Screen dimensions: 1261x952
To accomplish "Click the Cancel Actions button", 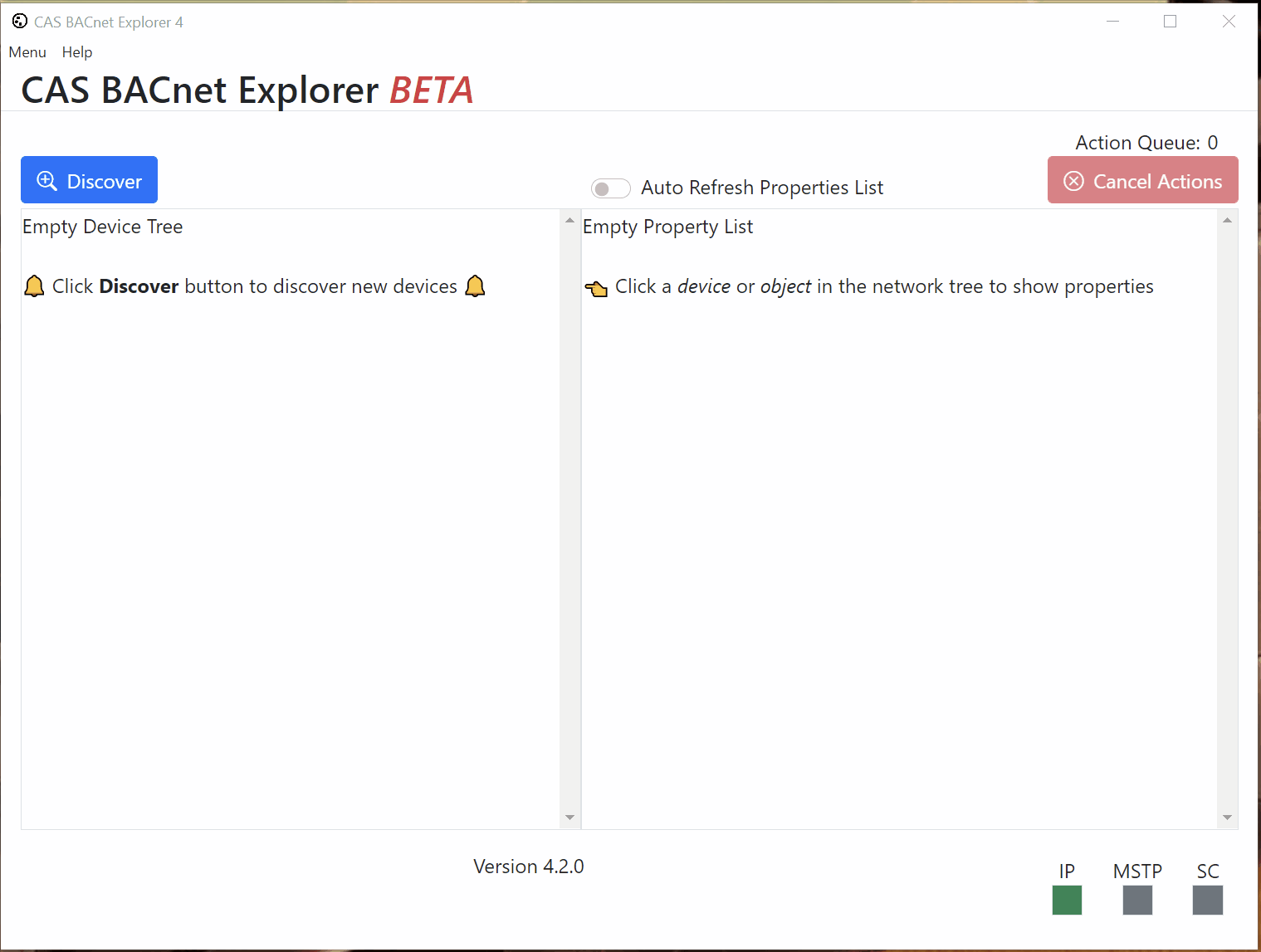I will [x=1142, y=180].
